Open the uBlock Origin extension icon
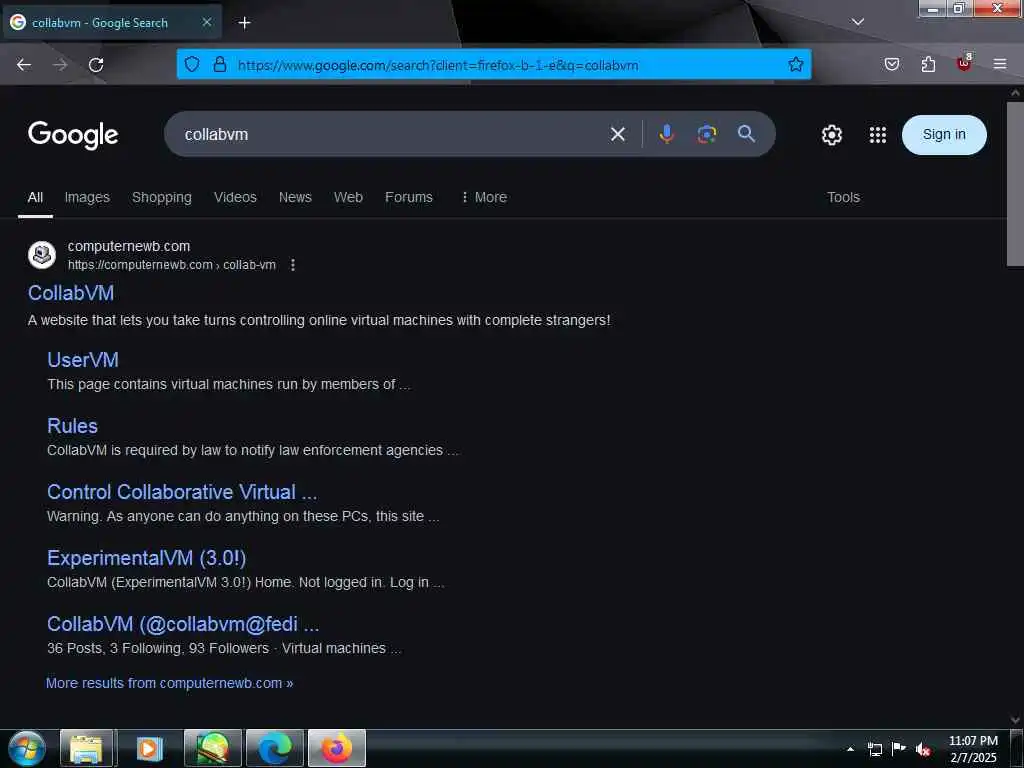1024x768 pixels. pos(964,63)
